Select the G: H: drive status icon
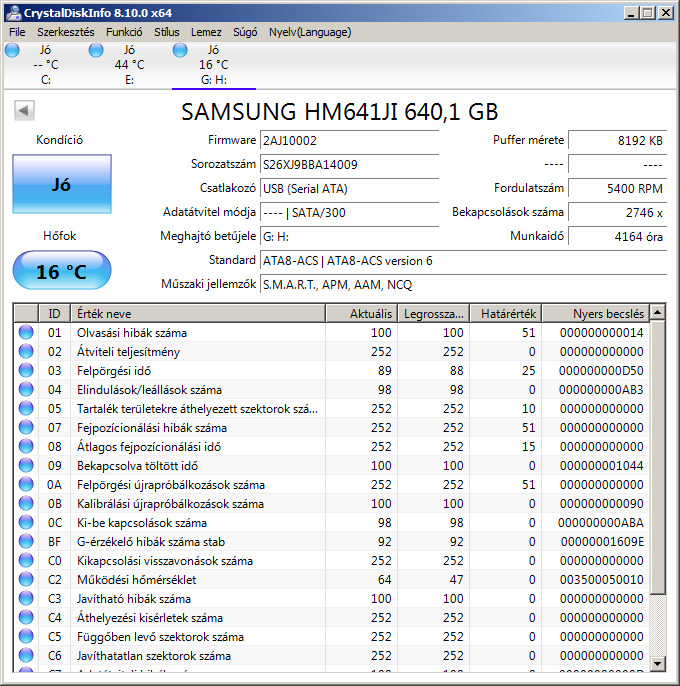This screenshot has width=680, height=686. pos(179,50)
